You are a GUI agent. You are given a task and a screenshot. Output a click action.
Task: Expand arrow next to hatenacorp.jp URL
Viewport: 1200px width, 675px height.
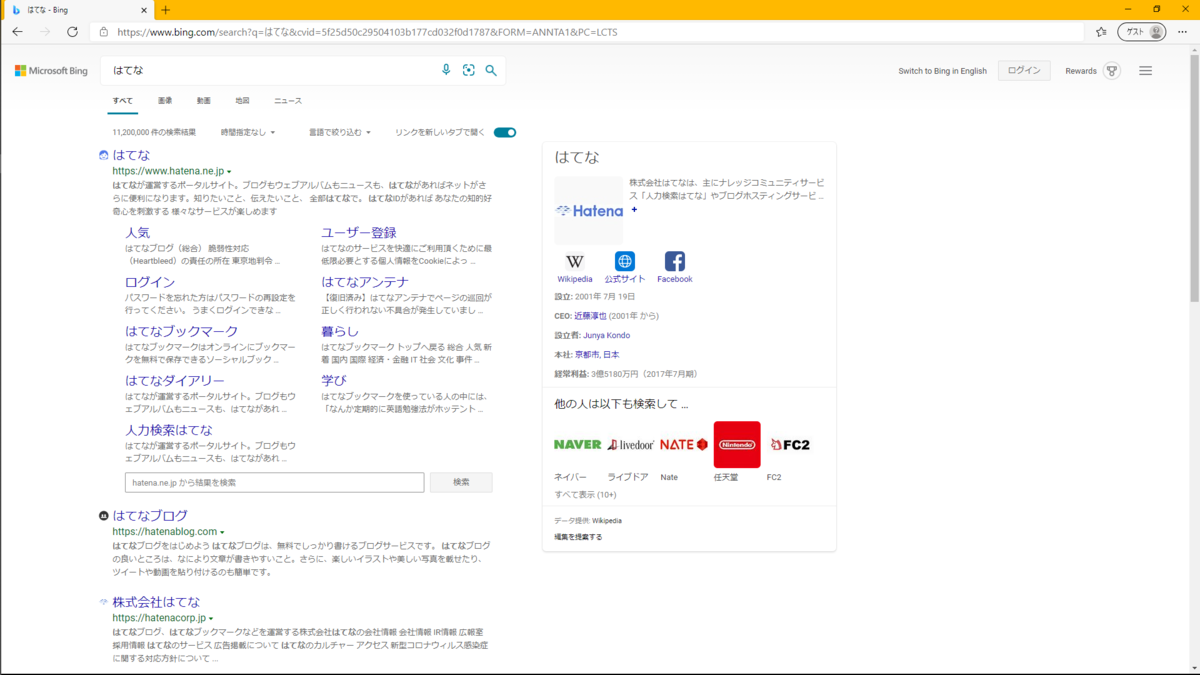point(211,619)
